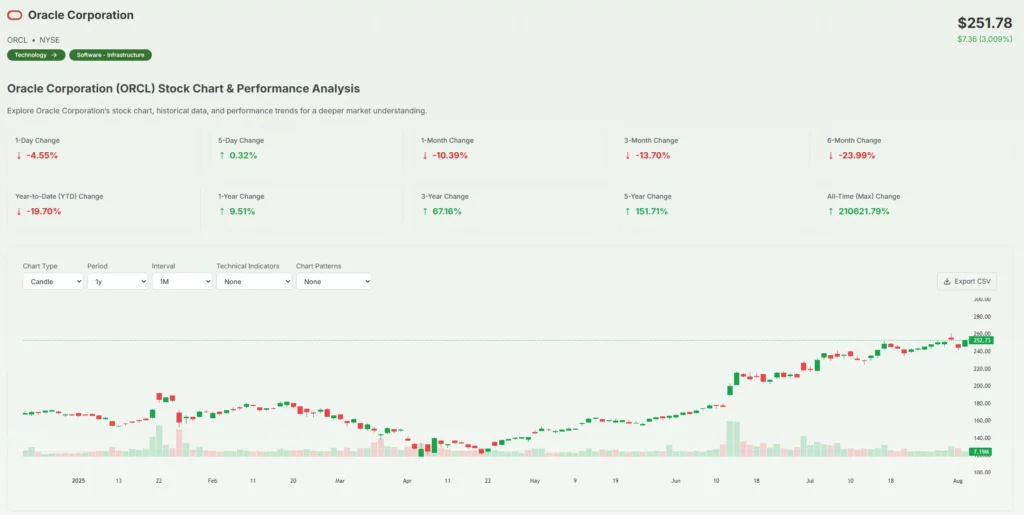
Task: Expand the Interval dropdown
Action: tap(181, 282)
